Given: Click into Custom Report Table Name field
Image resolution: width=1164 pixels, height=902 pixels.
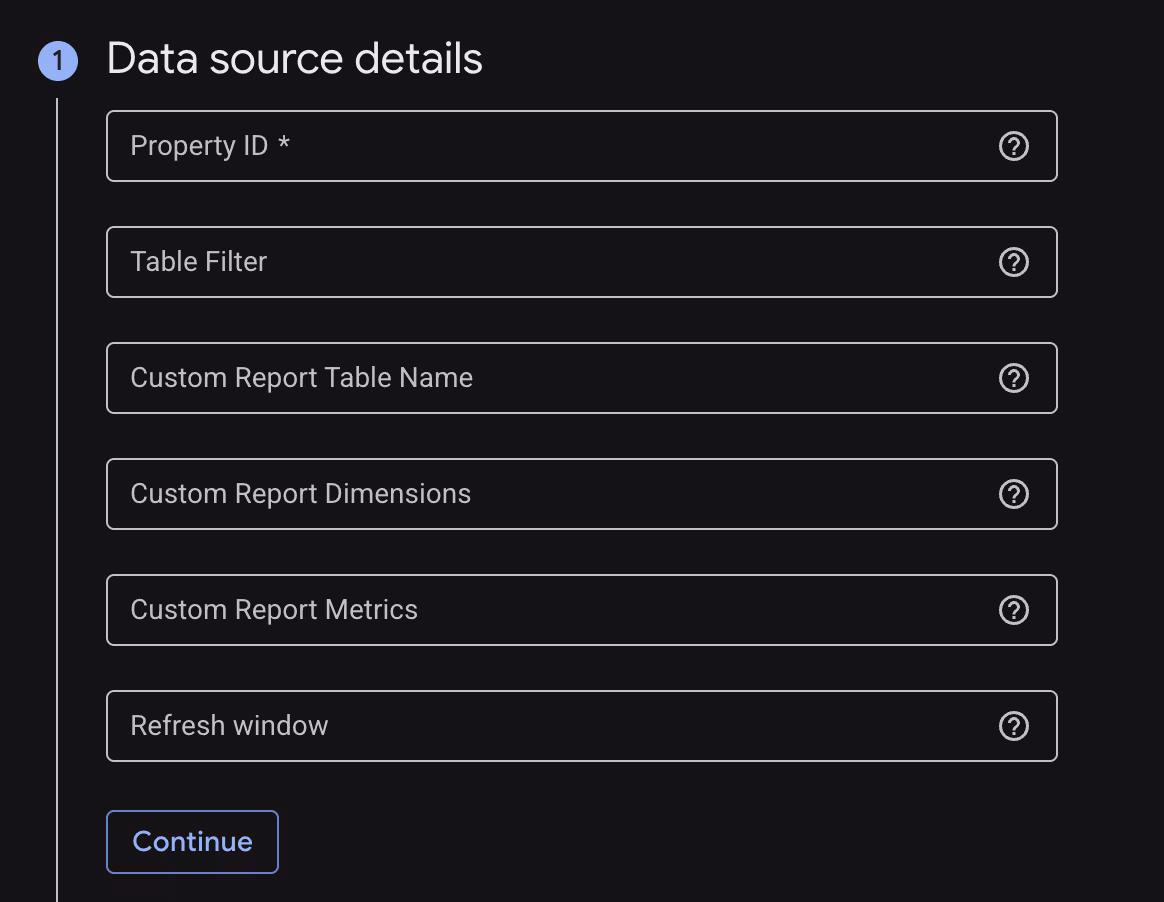Looking at the screenshot, I should pyautogui.click(x=581, y=378).
